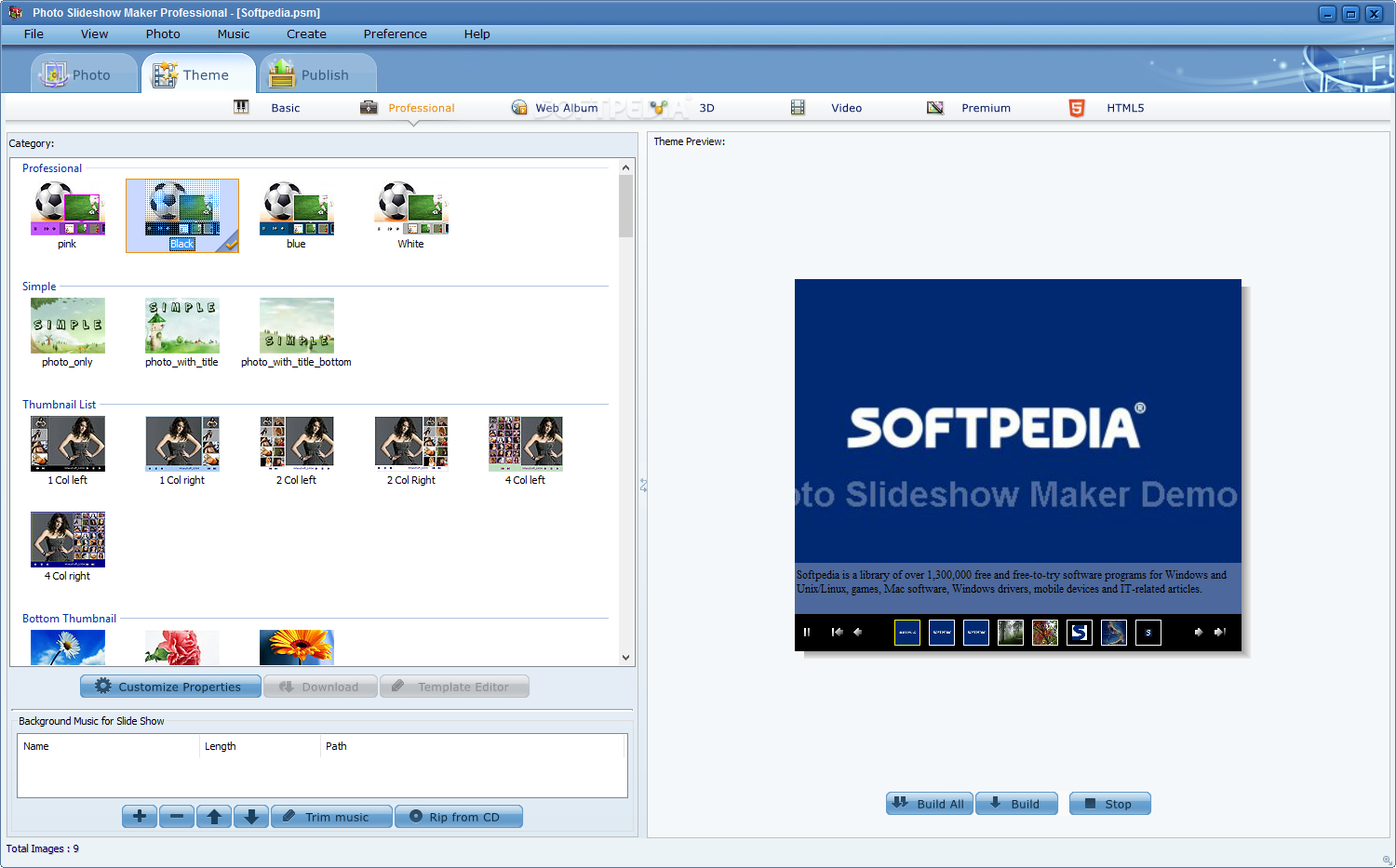Viewport: 1396px width, 868px height.
Task: Click the Stop button
Action: pos(1109,804)
